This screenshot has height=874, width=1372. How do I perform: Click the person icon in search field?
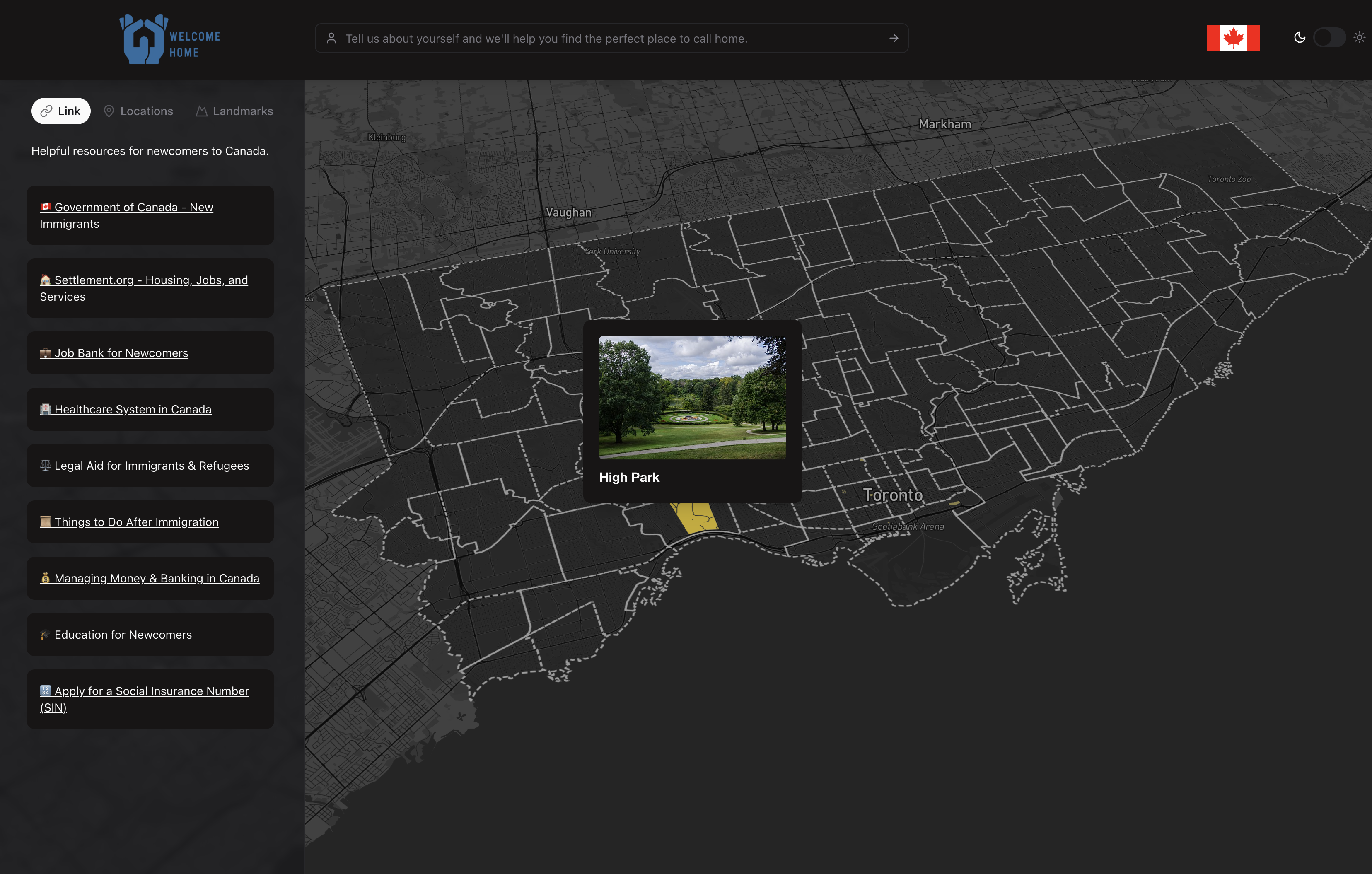pyautogui.click(x=331, y=38)
